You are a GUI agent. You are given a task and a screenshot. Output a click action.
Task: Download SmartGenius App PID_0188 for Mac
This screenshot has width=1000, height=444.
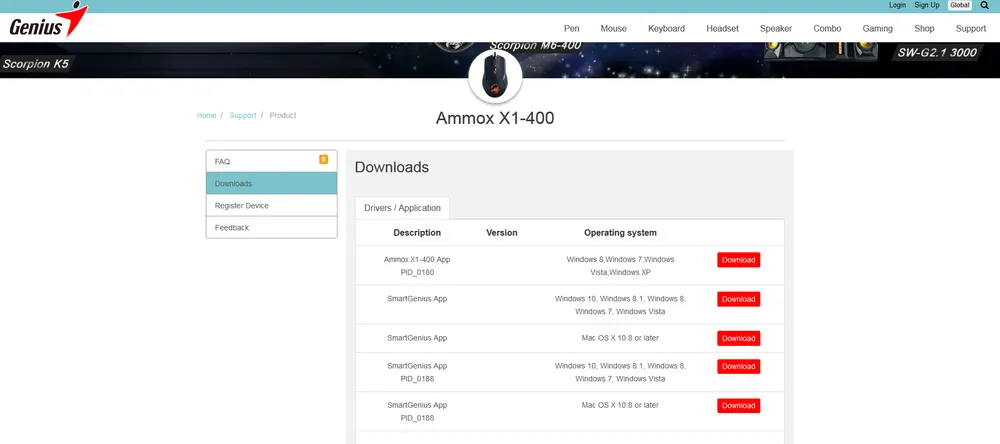click(x=738, y=406)
